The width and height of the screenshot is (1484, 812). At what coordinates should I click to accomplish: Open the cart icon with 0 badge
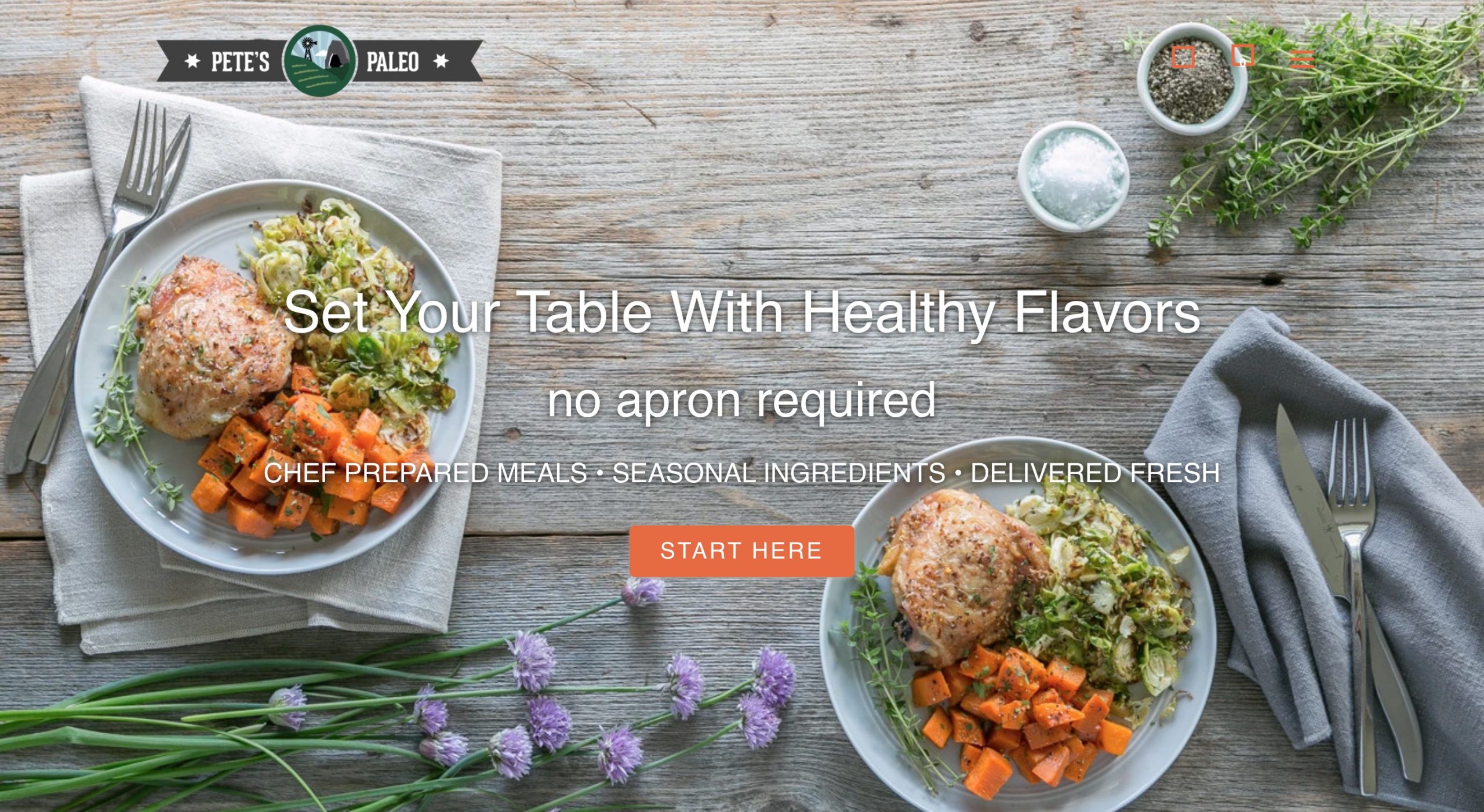1242,56
